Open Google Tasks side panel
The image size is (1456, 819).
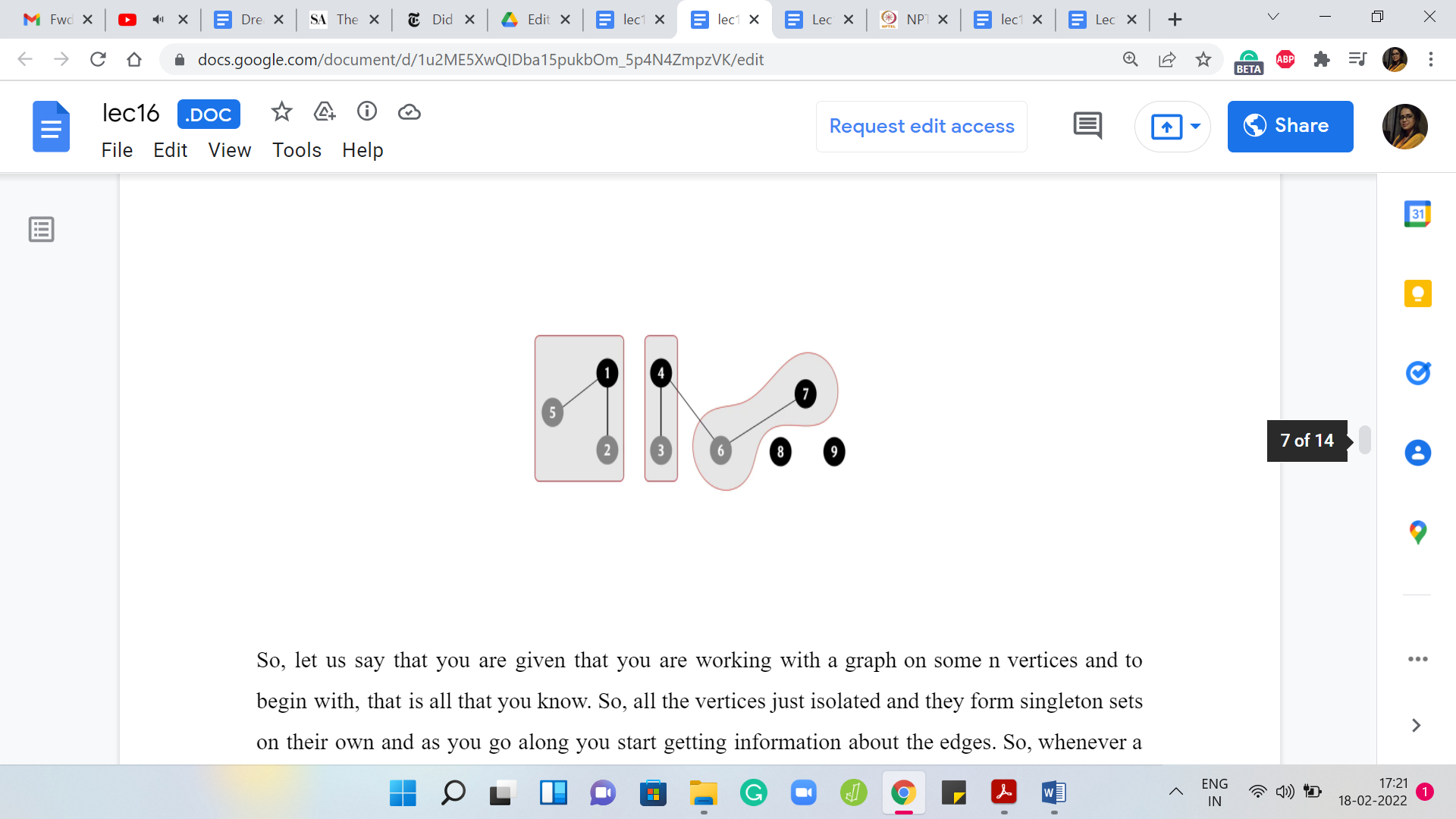(1417, 373)
